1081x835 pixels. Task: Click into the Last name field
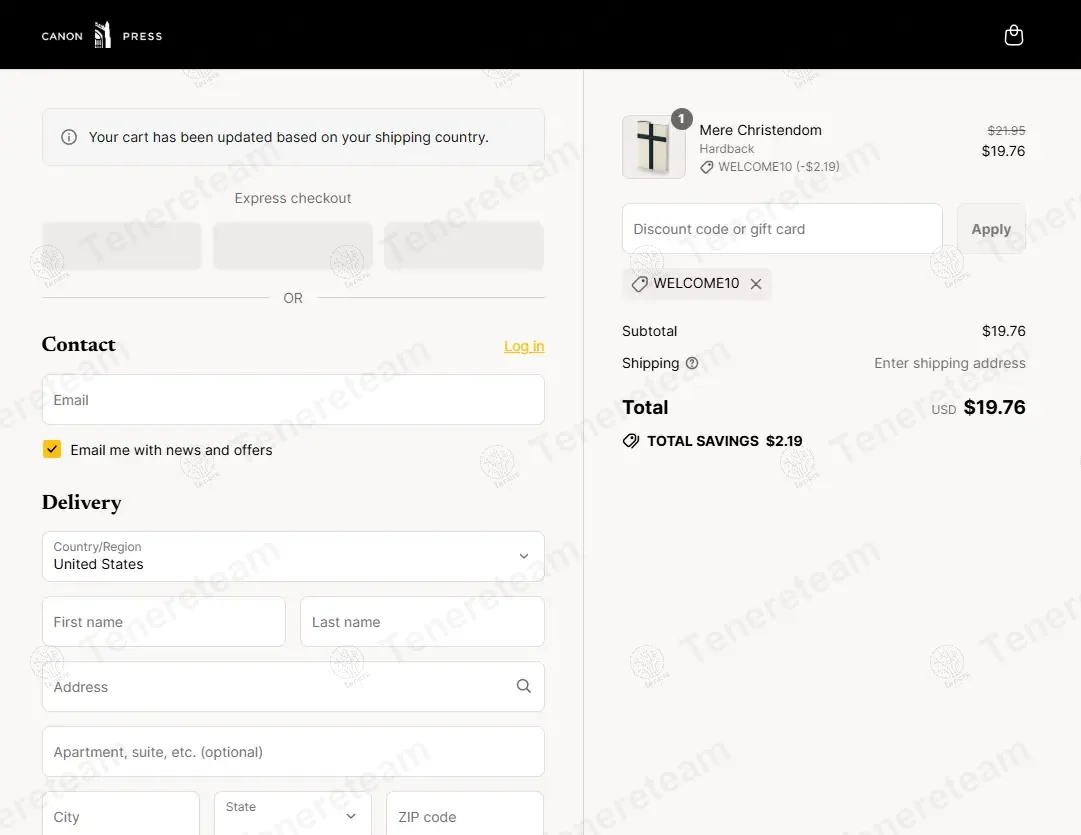coord(422,622)
